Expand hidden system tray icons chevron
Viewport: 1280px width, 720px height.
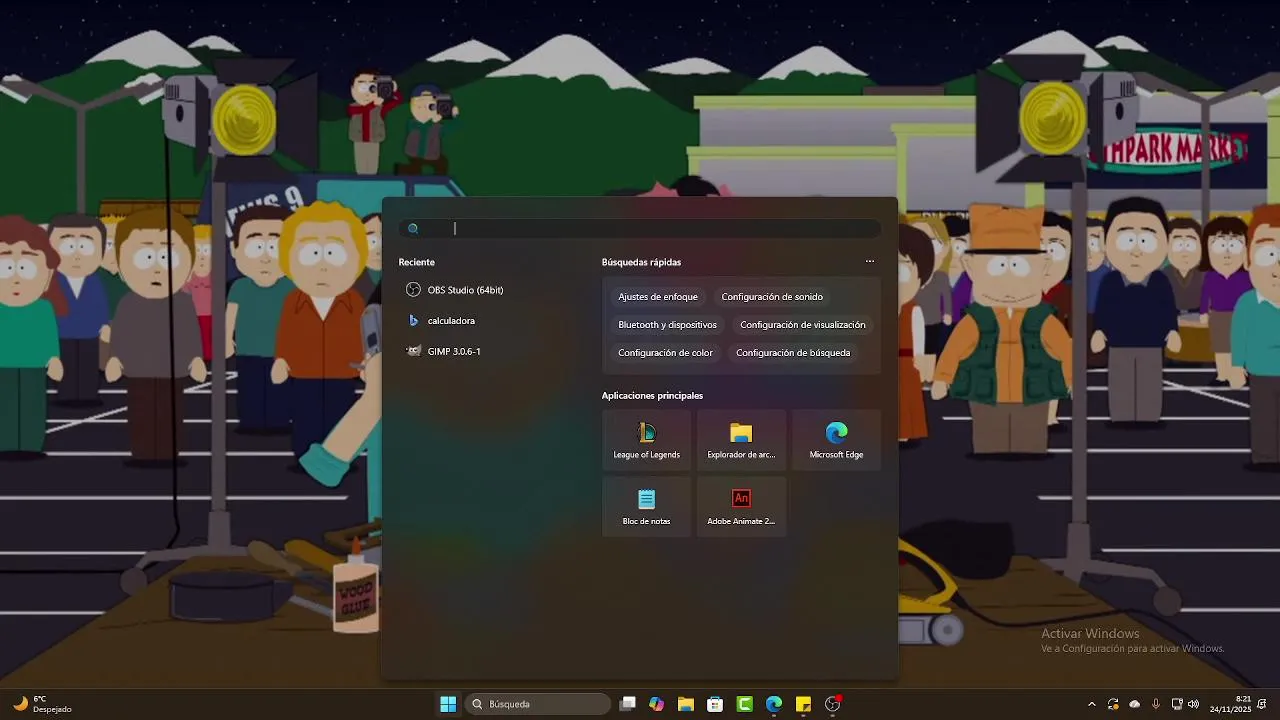(1091, 704)
